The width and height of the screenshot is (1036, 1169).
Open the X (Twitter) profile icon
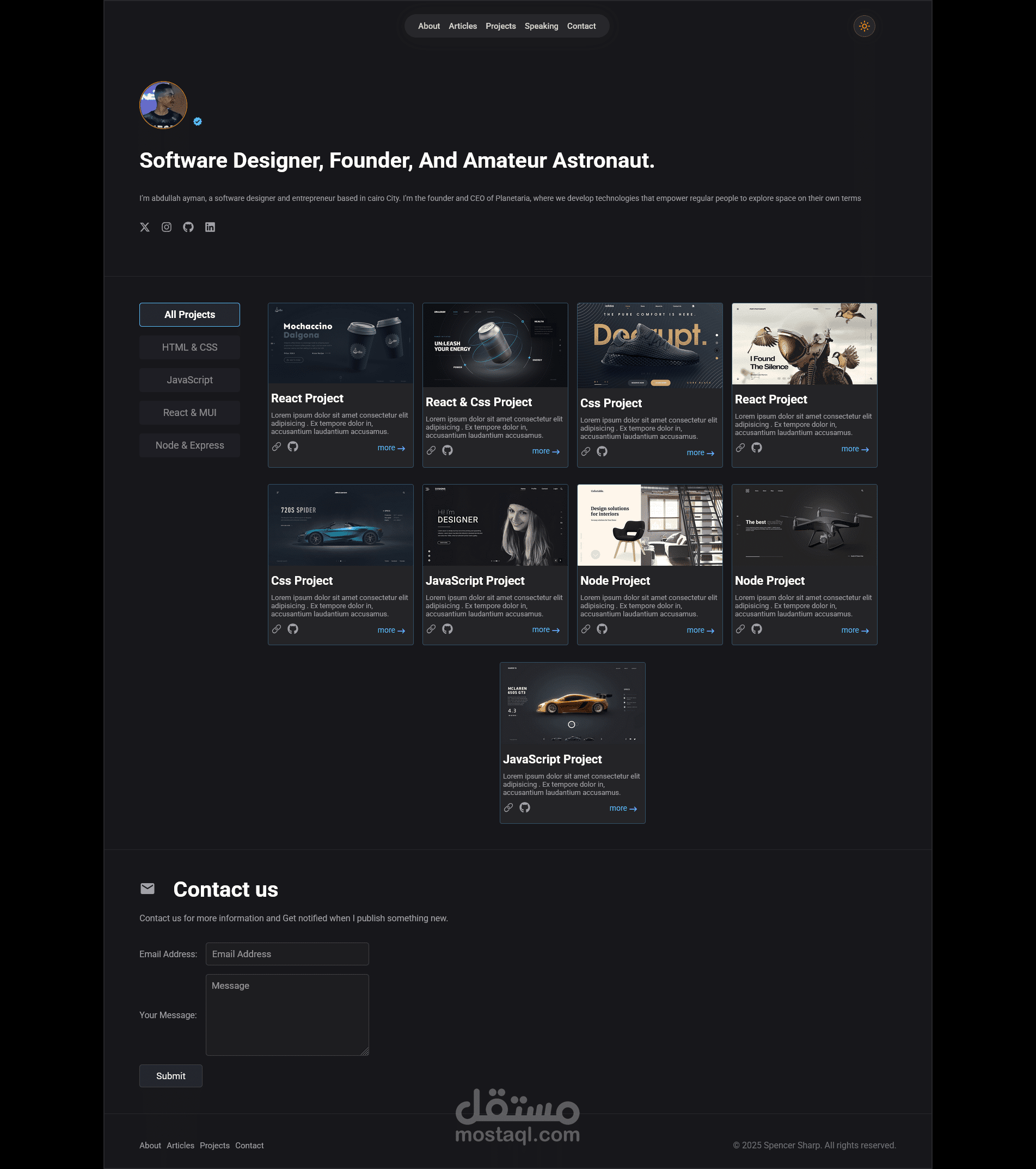pos(145,227)
